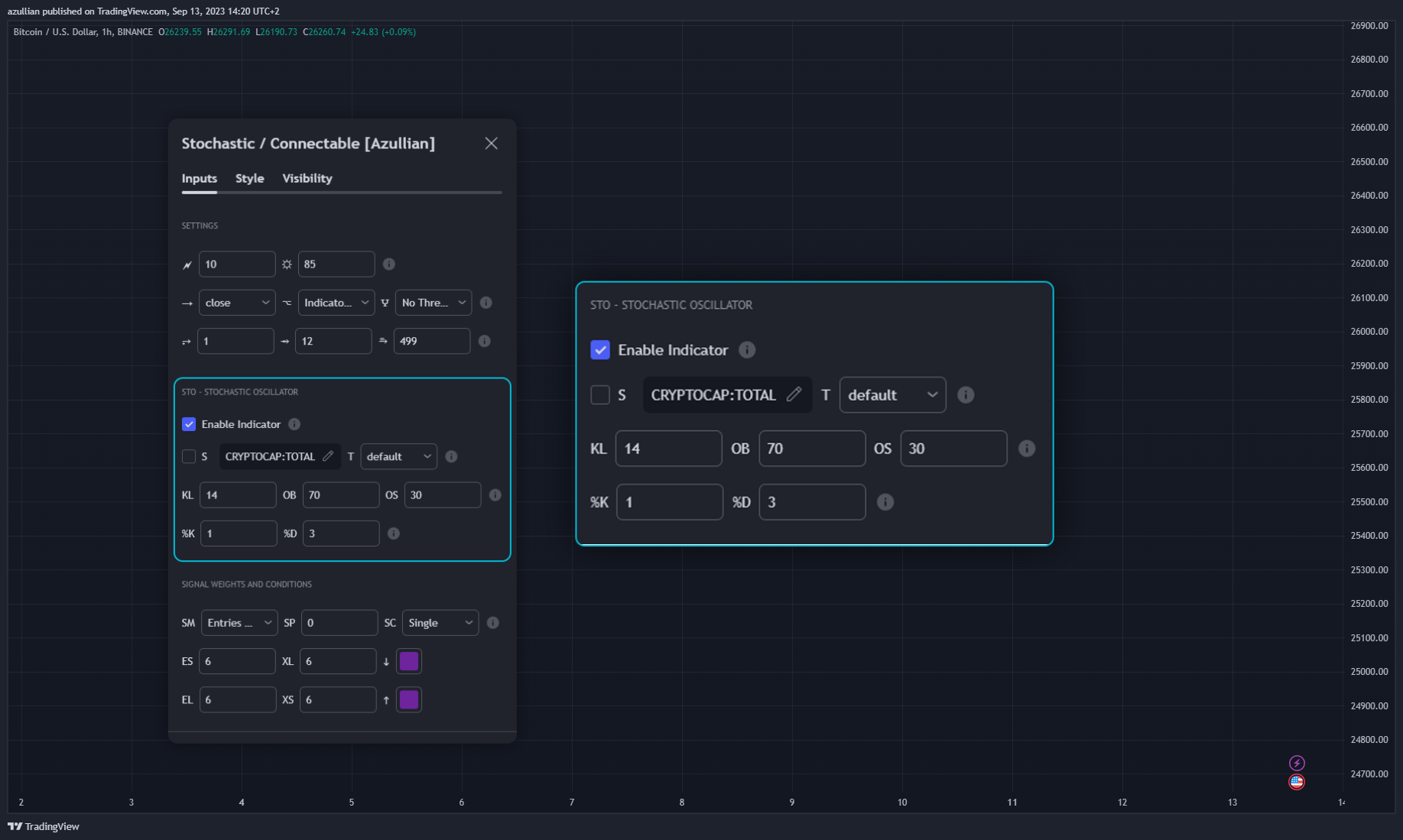Click the enlarged CRYPTOCAP:TOTAL symbol button

point(727,395)
